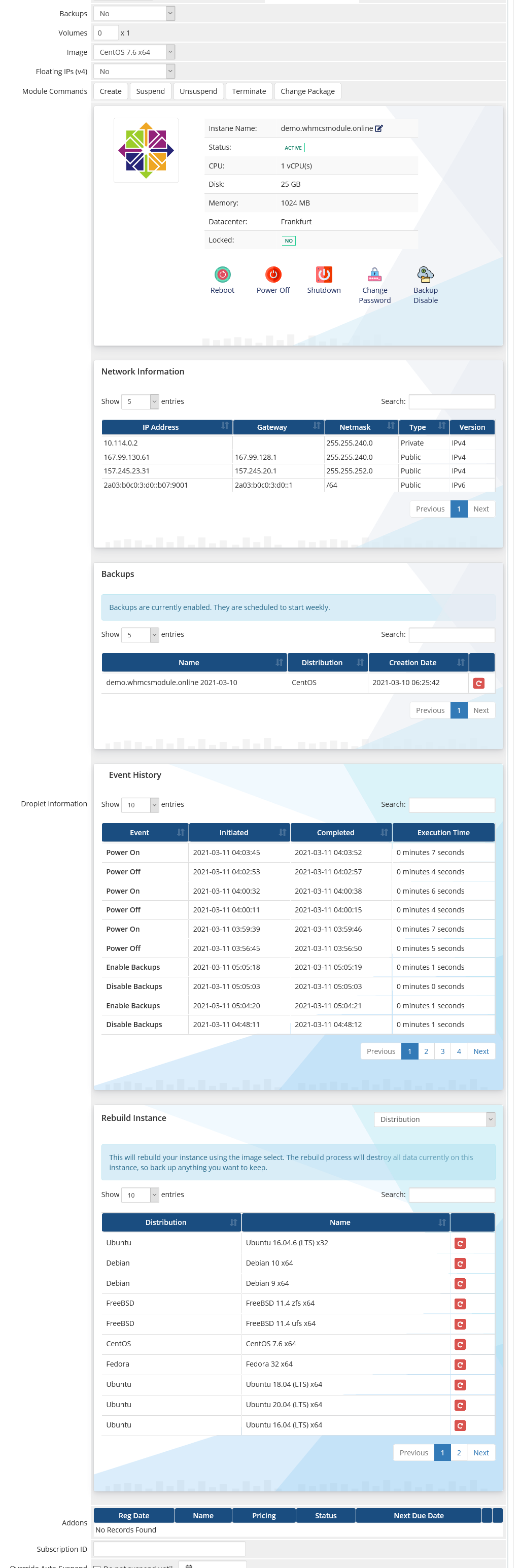Change Event History show entries dropdown

[x=140, y=805]
